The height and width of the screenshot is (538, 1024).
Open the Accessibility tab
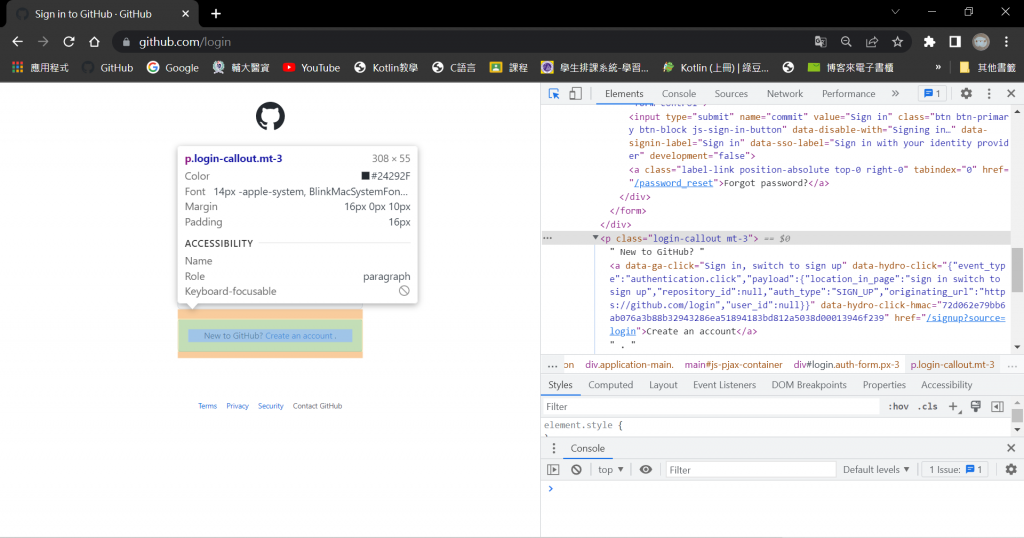[x=946, y=385]
